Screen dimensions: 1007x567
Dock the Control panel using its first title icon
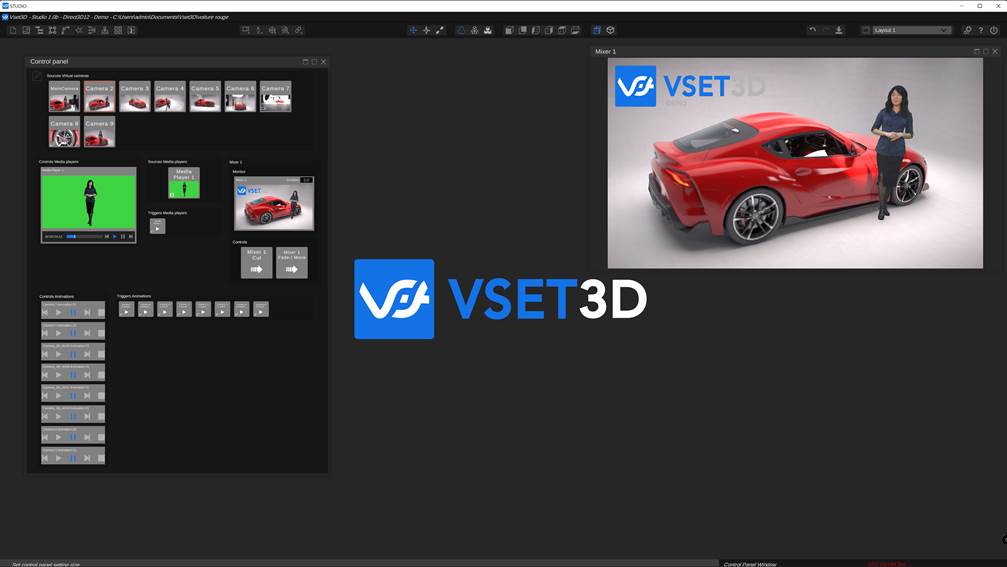305,62
